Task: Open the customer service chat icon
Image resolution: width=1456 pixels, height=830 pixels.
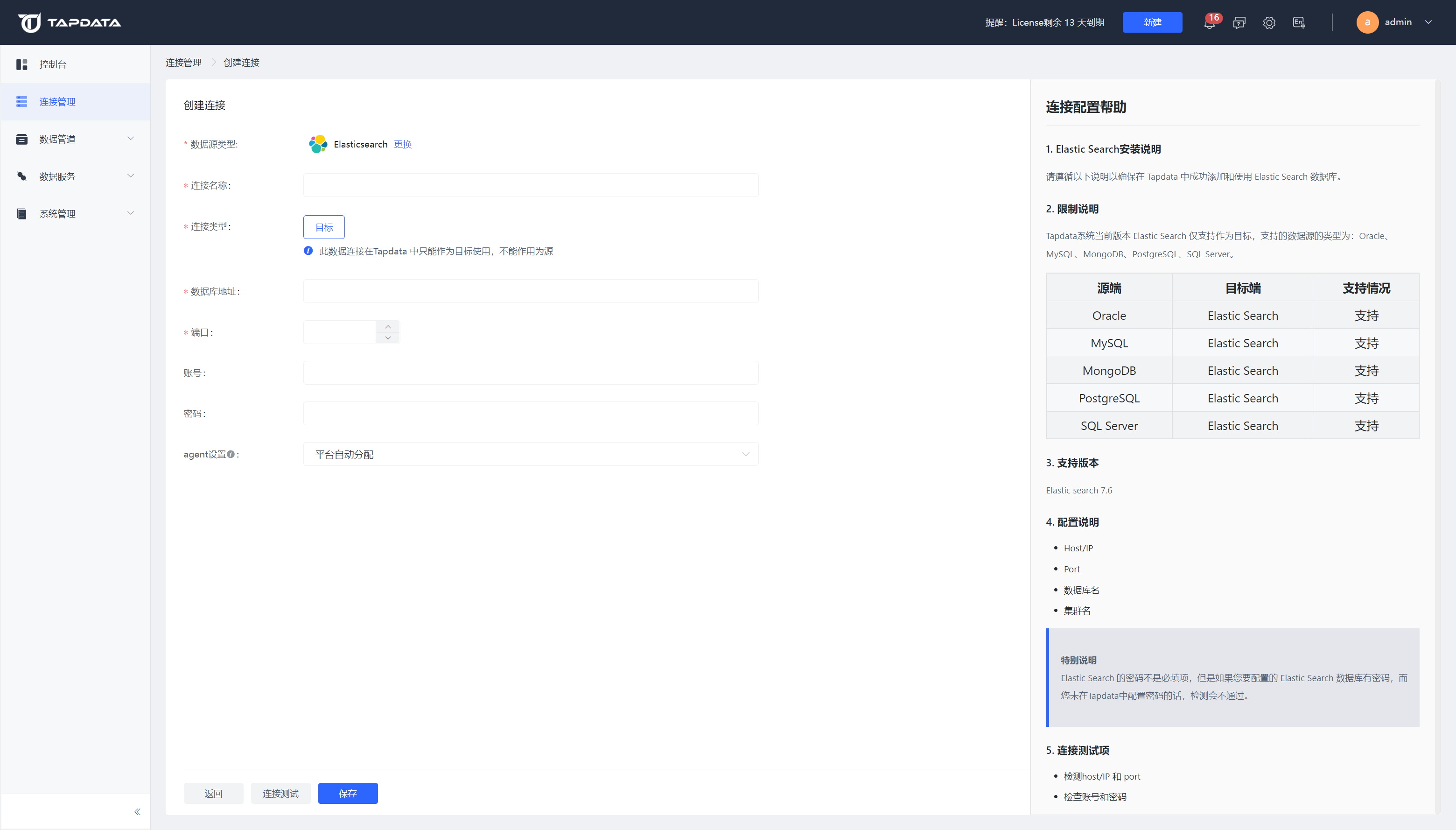Action: 1239,23
